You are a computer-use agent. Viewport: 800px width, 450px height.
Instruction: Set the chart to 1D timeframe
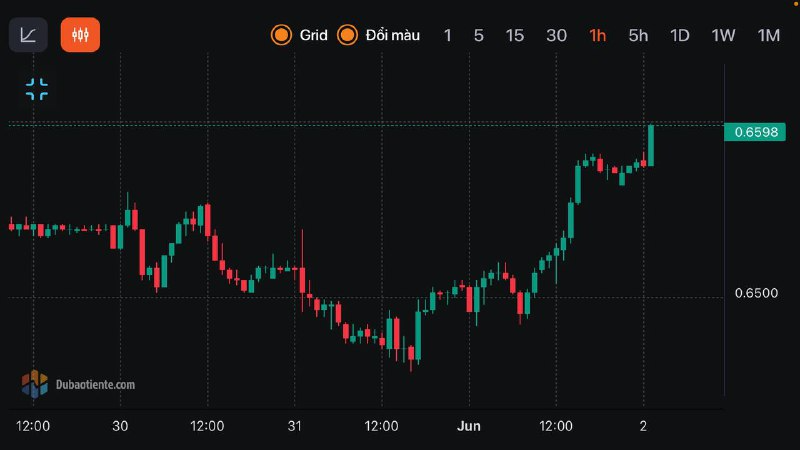(680, 35)
